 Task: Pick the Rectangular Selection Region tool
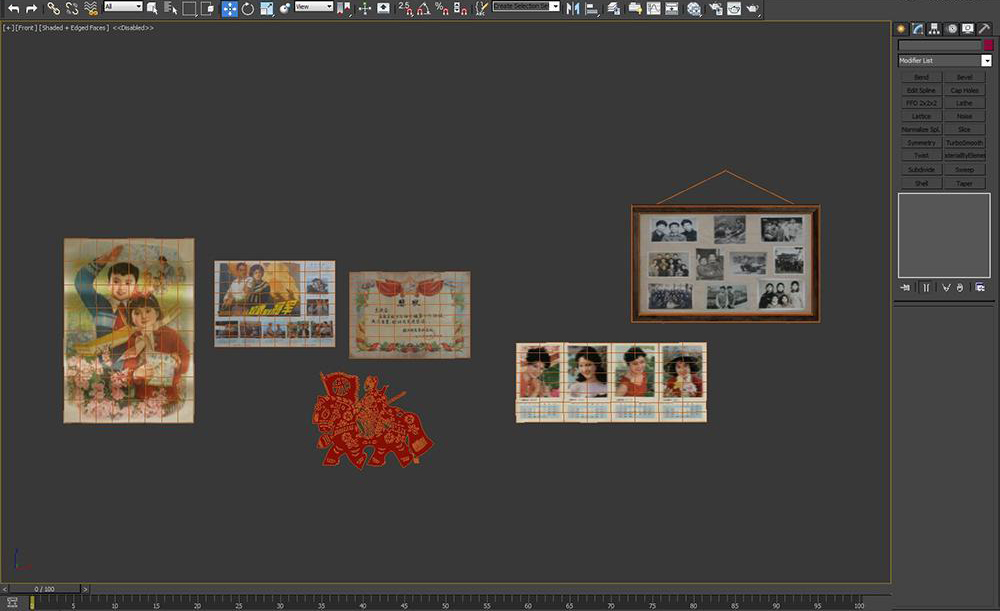(x=189, y=8)
